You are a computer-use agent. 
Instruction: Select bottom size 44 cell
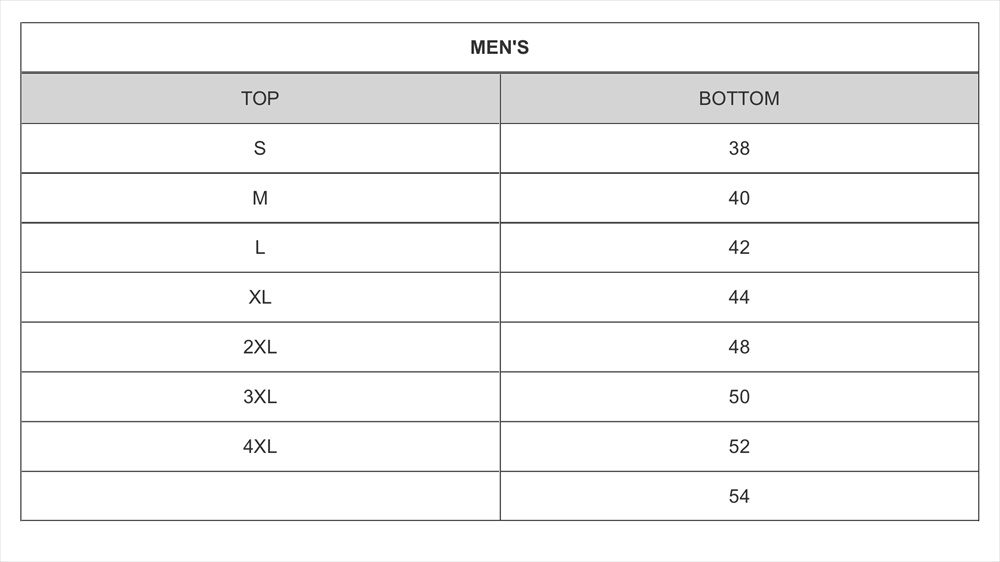pos(739,298)
